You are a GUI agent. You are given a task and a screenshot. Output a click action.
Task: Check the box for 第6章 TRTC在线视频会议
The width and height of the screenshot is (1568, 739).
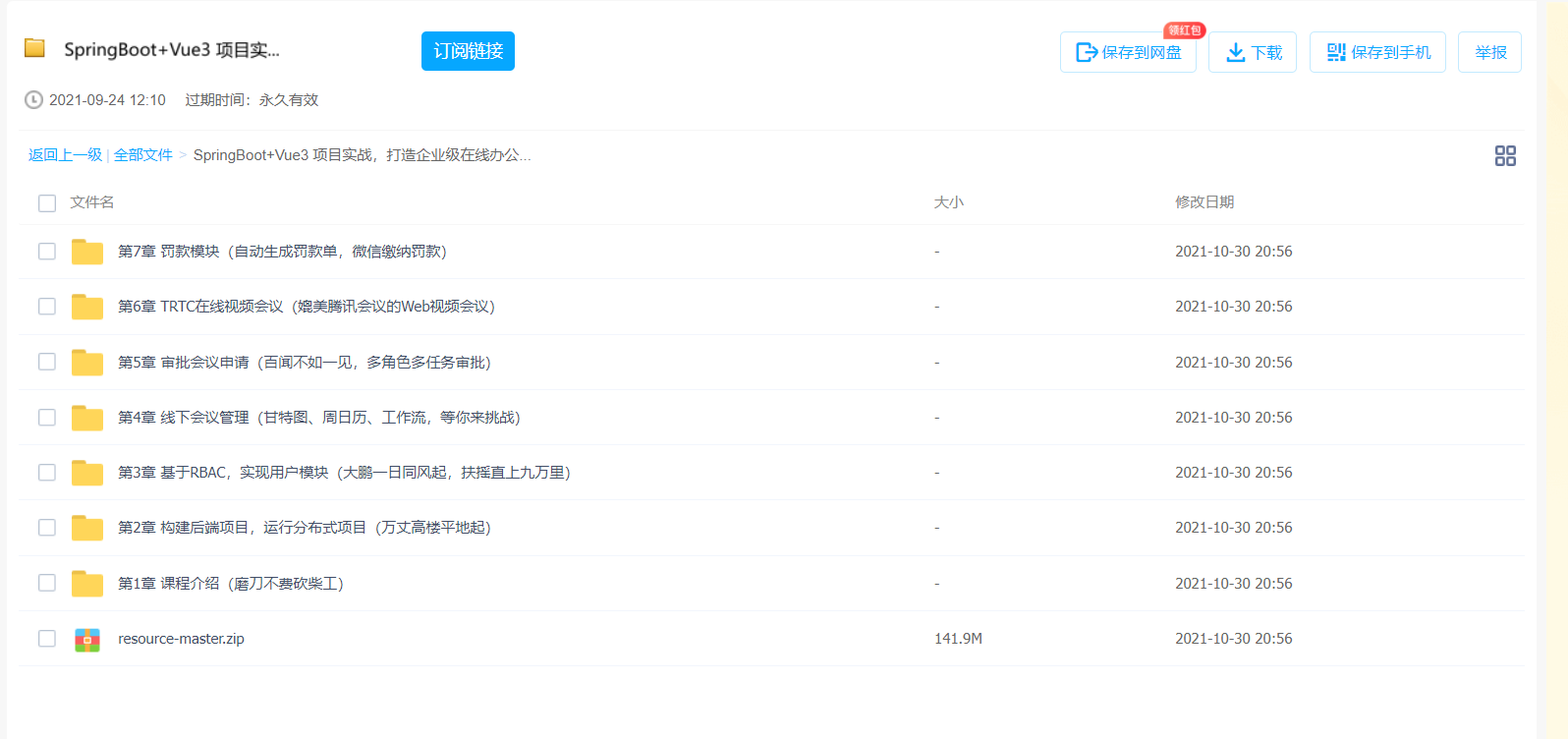[x=47, y=307]
